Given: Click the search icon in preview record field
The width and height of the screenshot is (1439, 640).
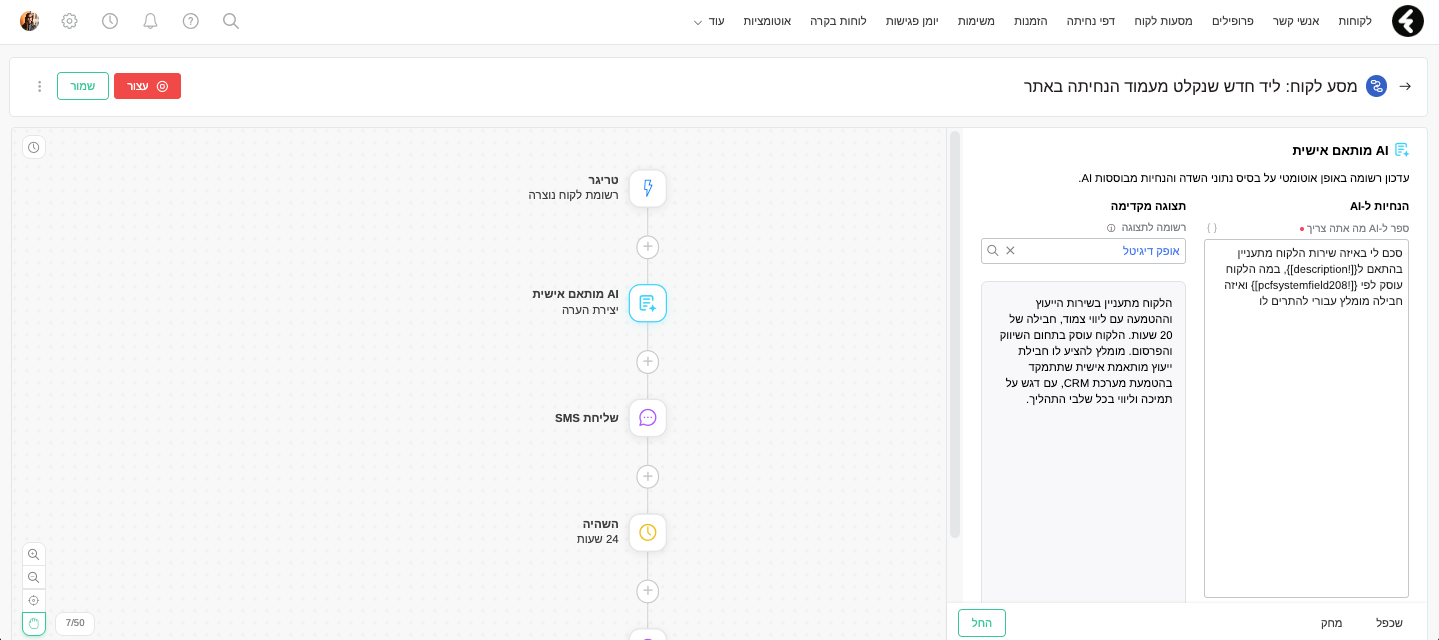Looking at the screenshot, I should tap(992, 251).
